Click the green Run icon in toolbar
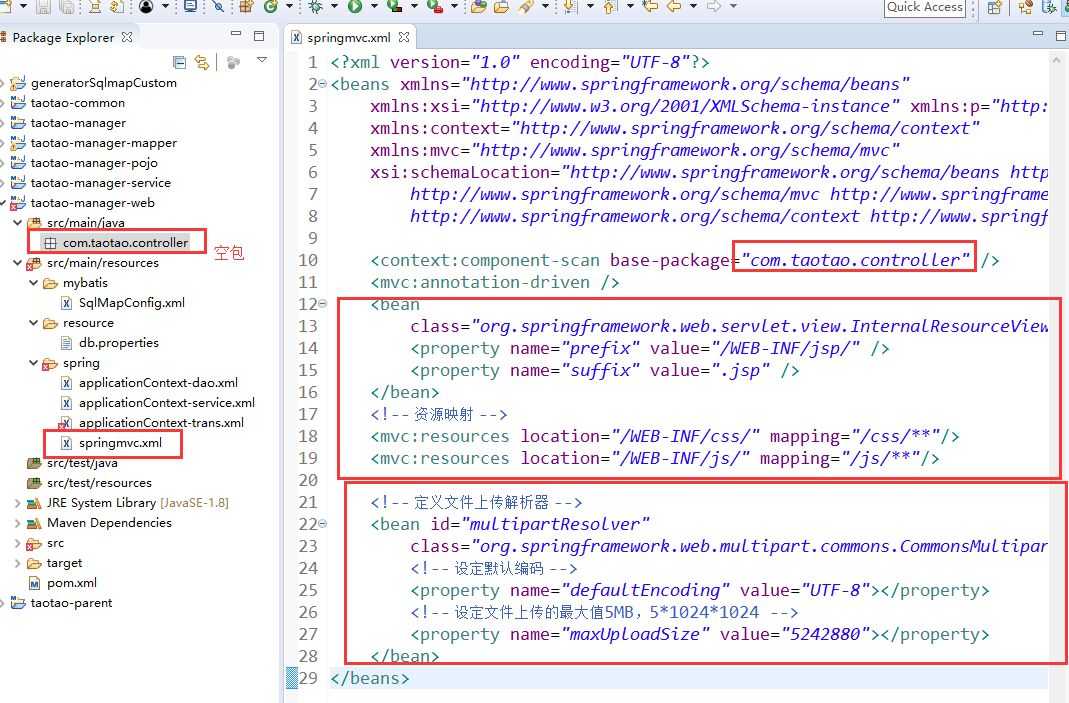Screen dimensions: 1069x703 pos(355,7)
